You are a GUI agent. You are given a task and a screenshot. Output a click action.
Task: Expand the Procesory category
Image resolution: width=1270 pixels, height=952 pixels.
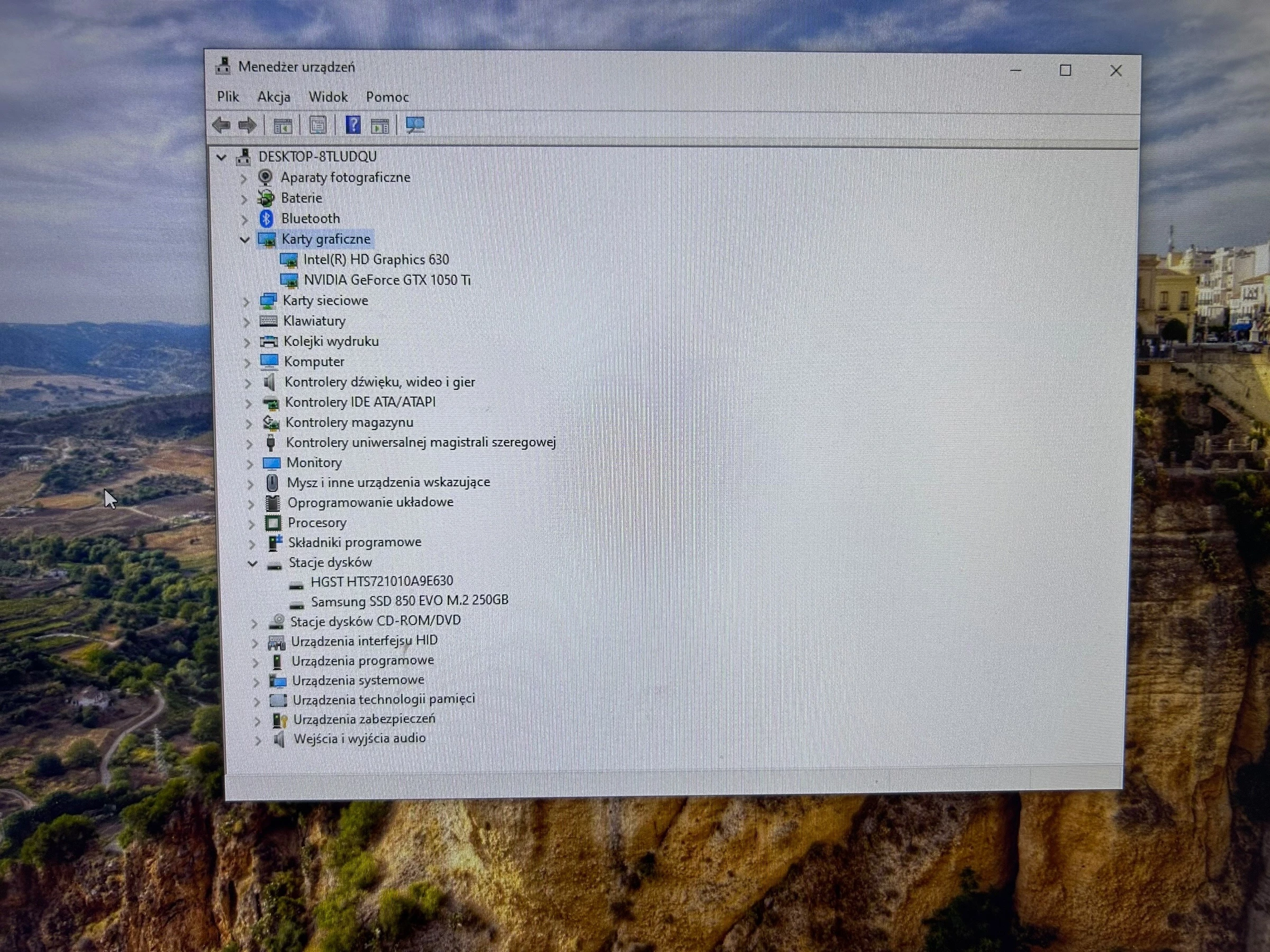click(x=251, y=524)
